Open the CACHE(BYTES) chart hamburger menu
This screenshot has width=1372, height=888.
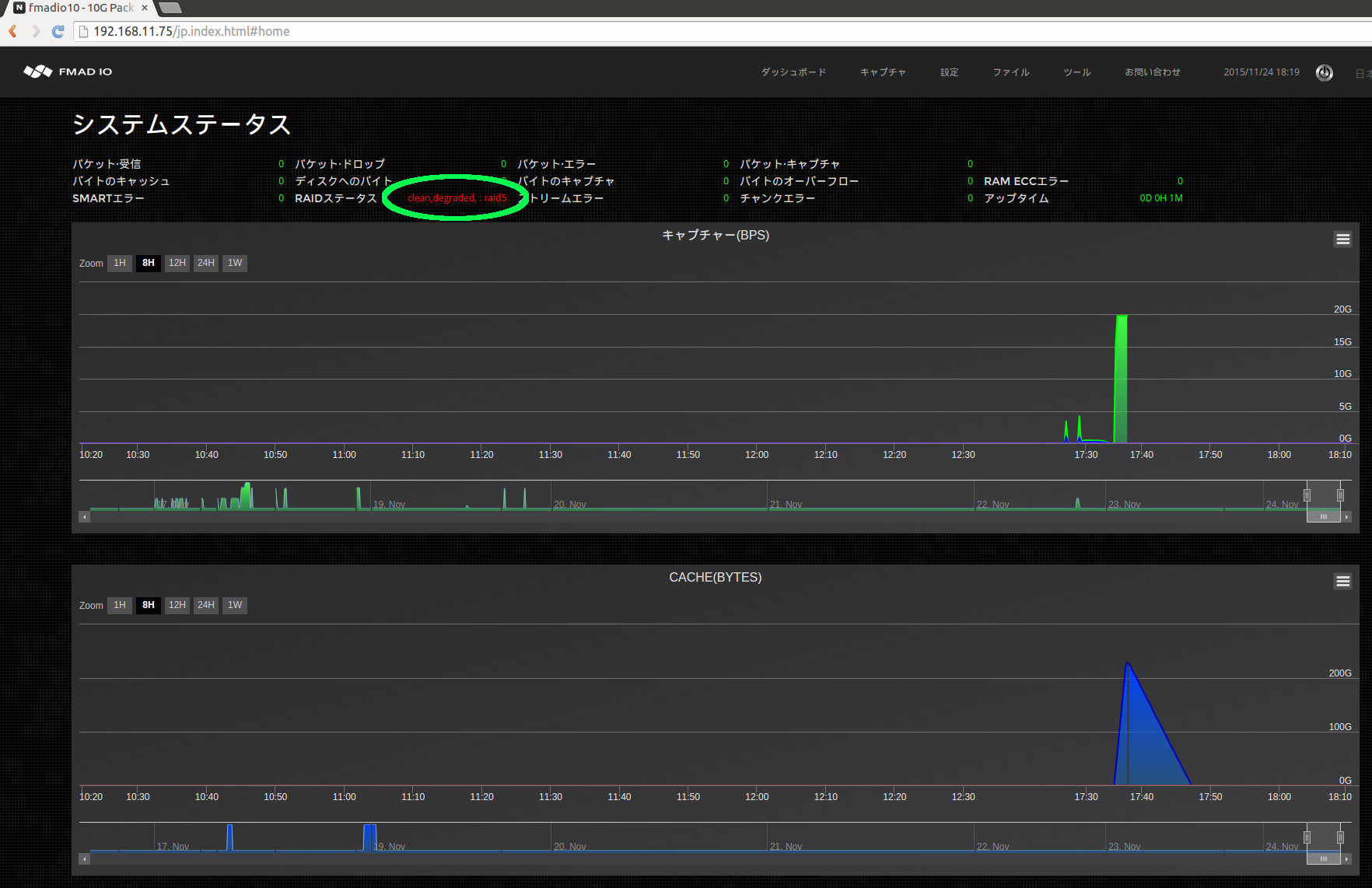click(1343, 581)
